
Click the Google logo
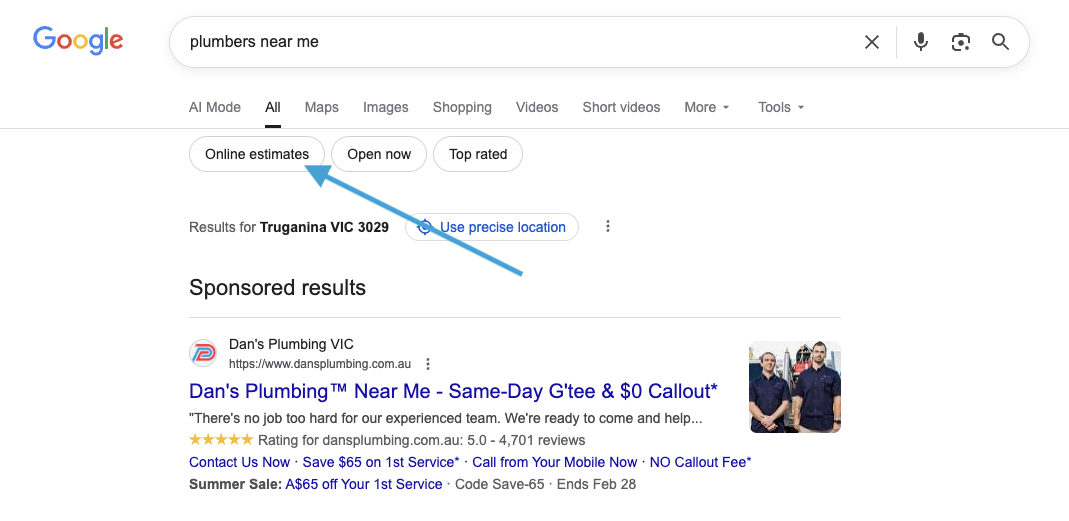pos(78,40)
